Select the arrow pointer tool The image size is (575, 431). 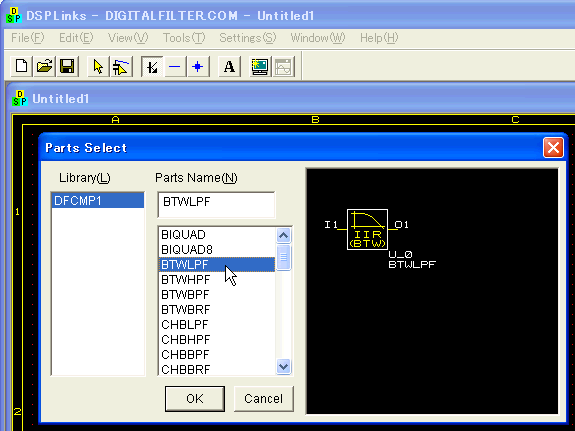98,66
